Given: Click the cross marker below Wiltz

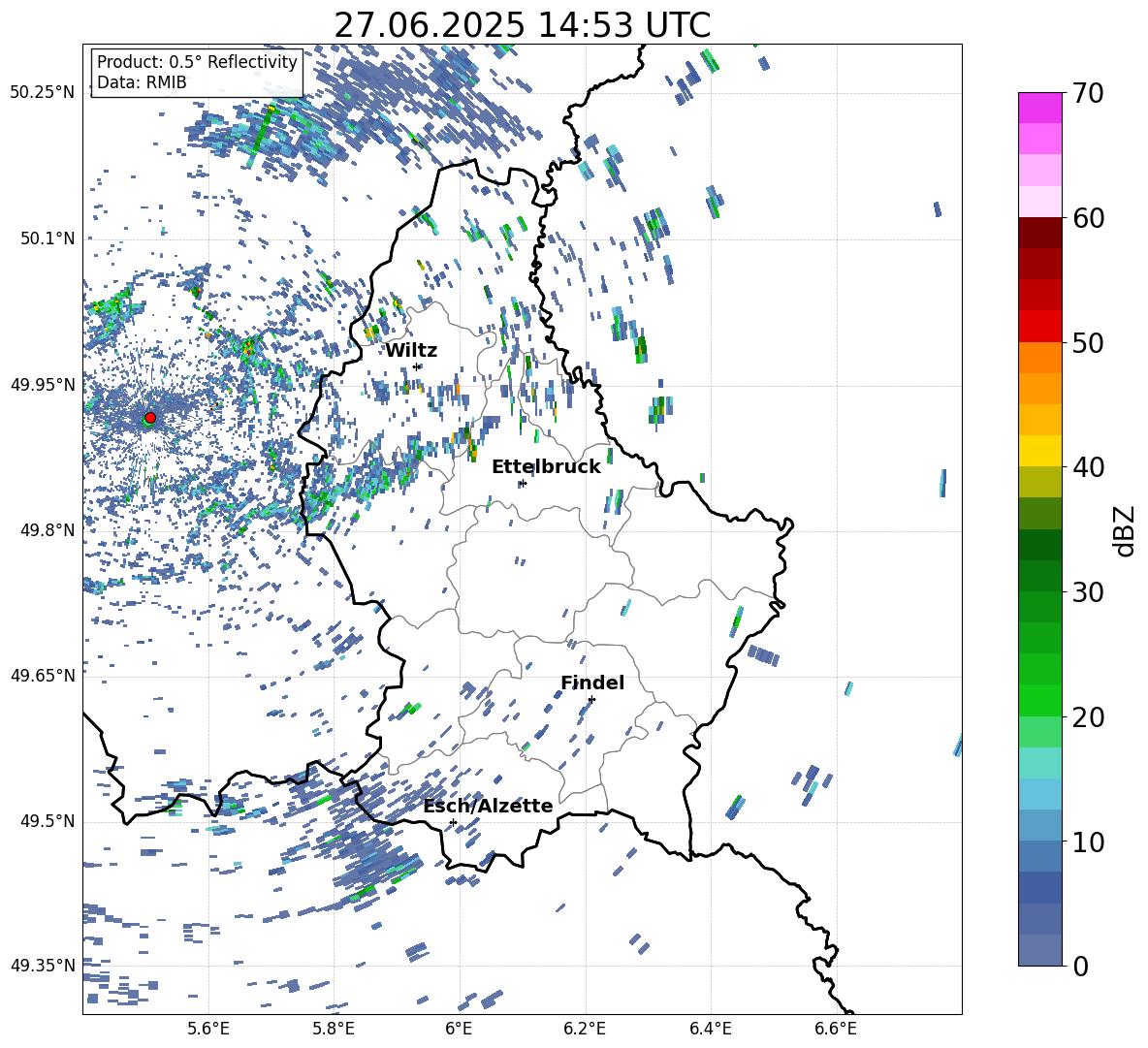Looking at the screenshot, I should (x=417, y=366).
